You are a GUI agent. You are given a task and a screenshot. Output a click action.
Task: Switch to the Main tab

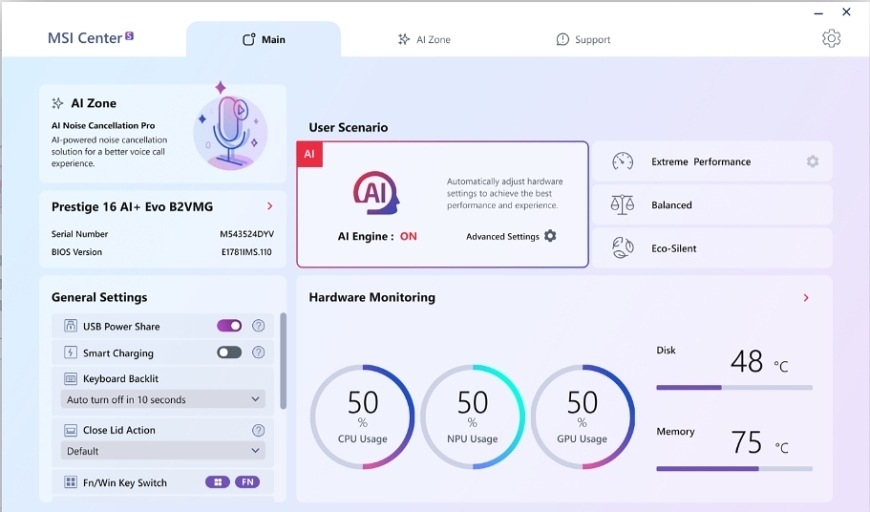click(264, 39)
